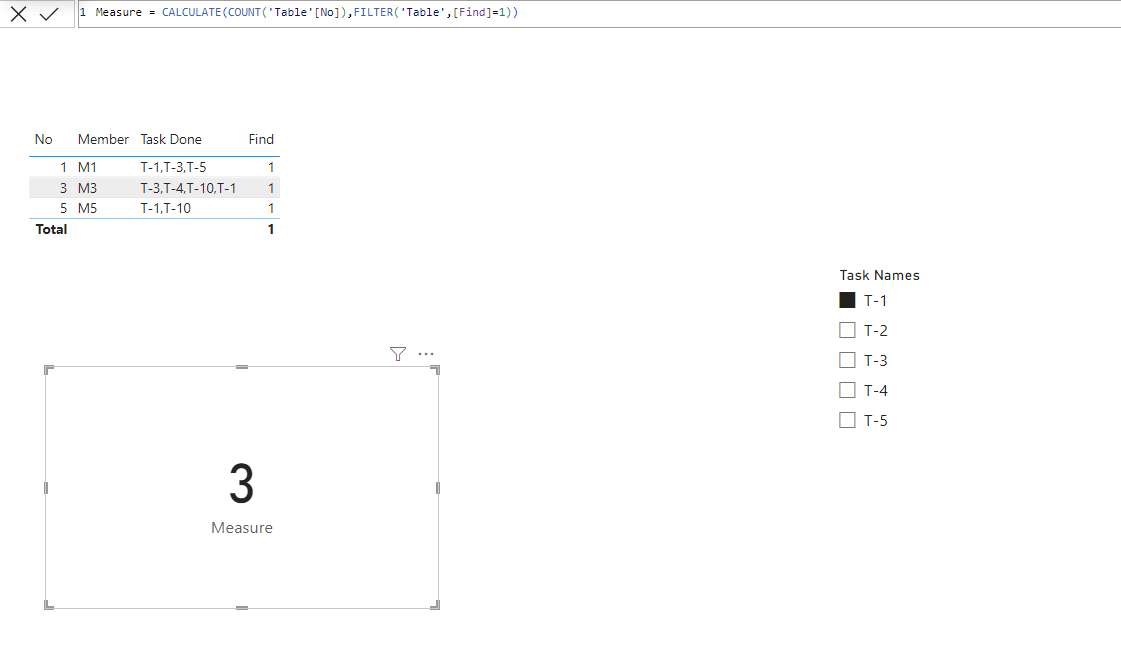Cancel the formula edit with X icon

tap(19, 14)
